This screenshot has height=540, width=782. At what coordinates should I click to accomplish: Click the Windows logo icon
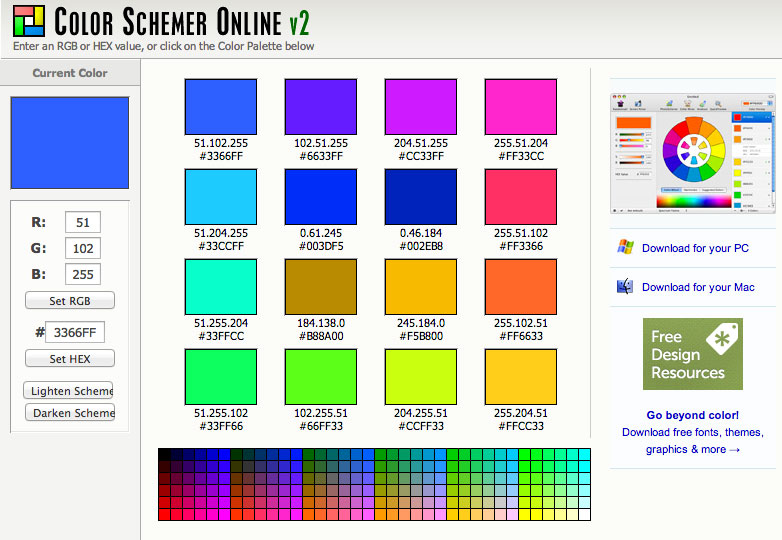(625, 247)
